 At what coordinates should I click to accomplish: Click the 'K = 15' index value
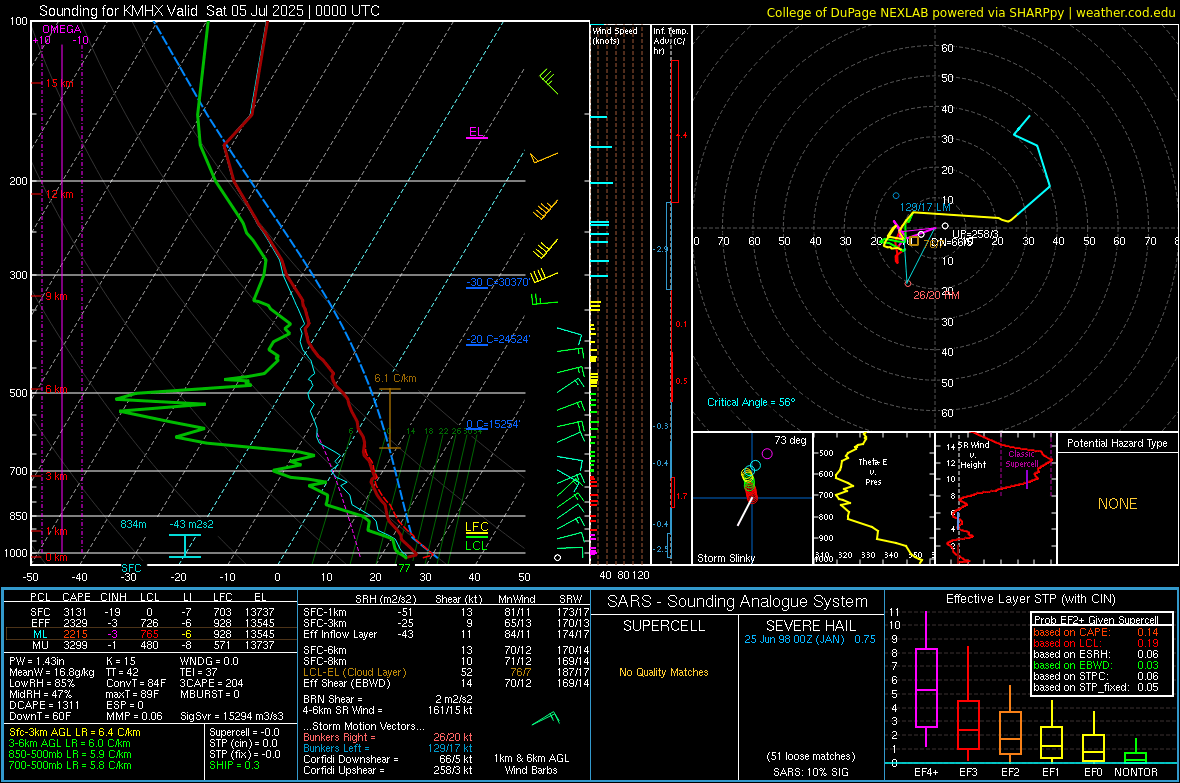pyautogui.click(x=121, y=661)
